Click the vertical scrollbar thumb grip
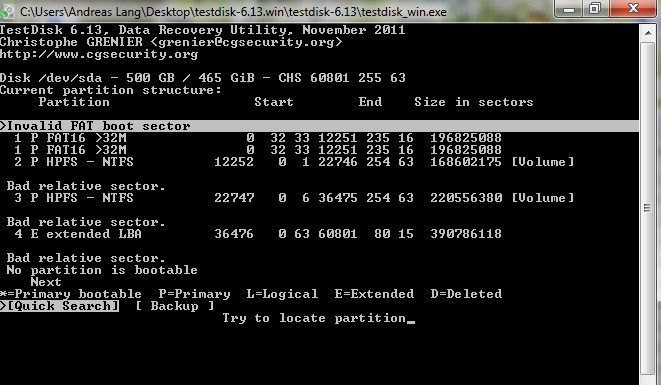This screenshot has height=385, width=661. point(647,208)
